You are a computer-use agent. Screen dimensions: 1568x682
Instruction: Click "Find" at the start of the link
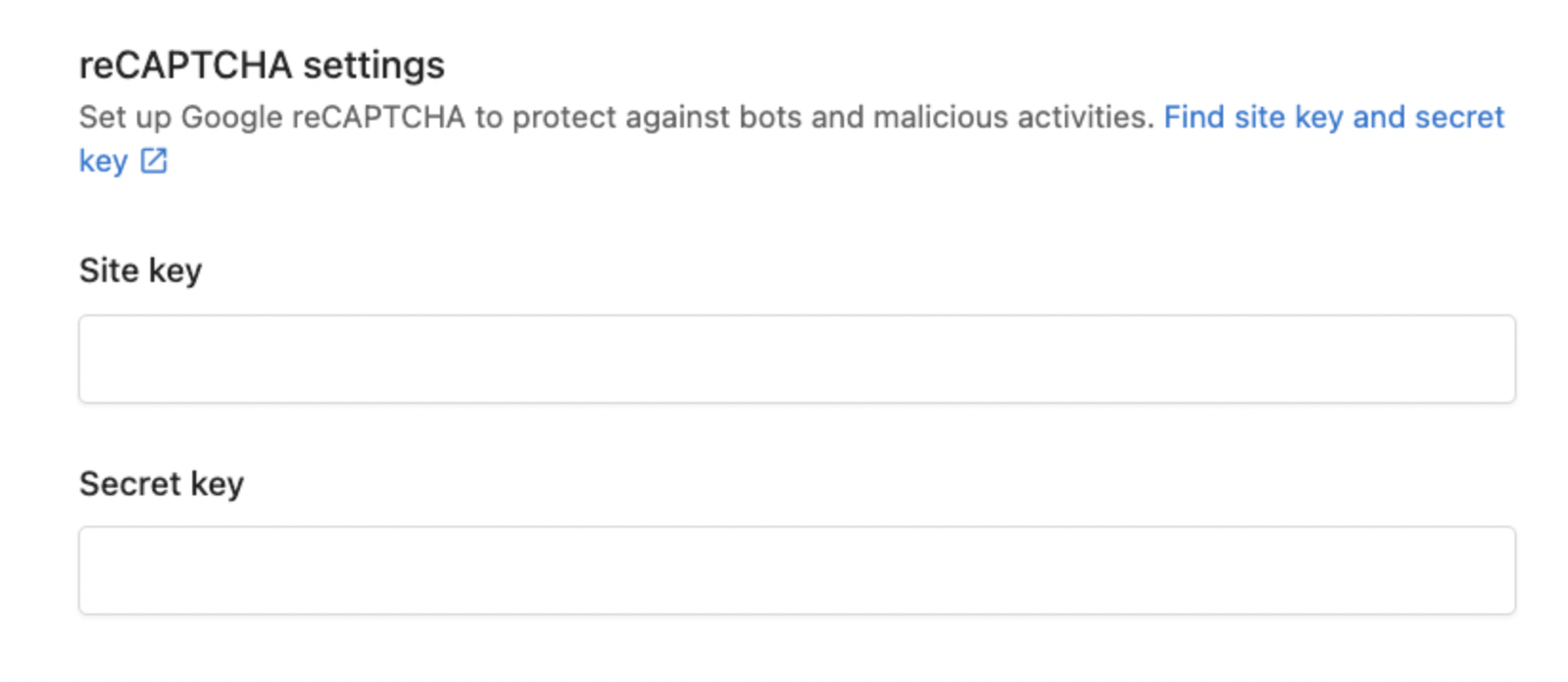1194,118
